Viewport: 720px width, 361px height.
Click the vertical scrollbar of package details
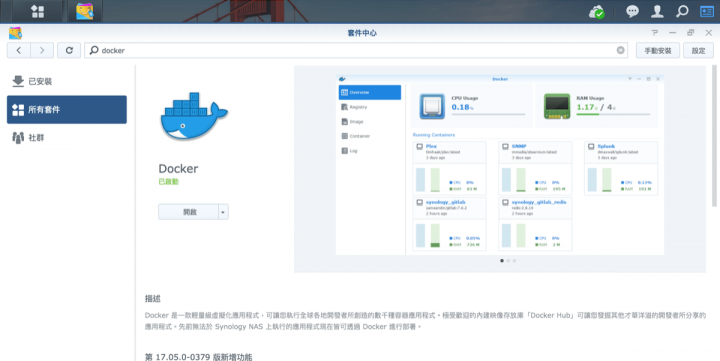click(714, 135)
